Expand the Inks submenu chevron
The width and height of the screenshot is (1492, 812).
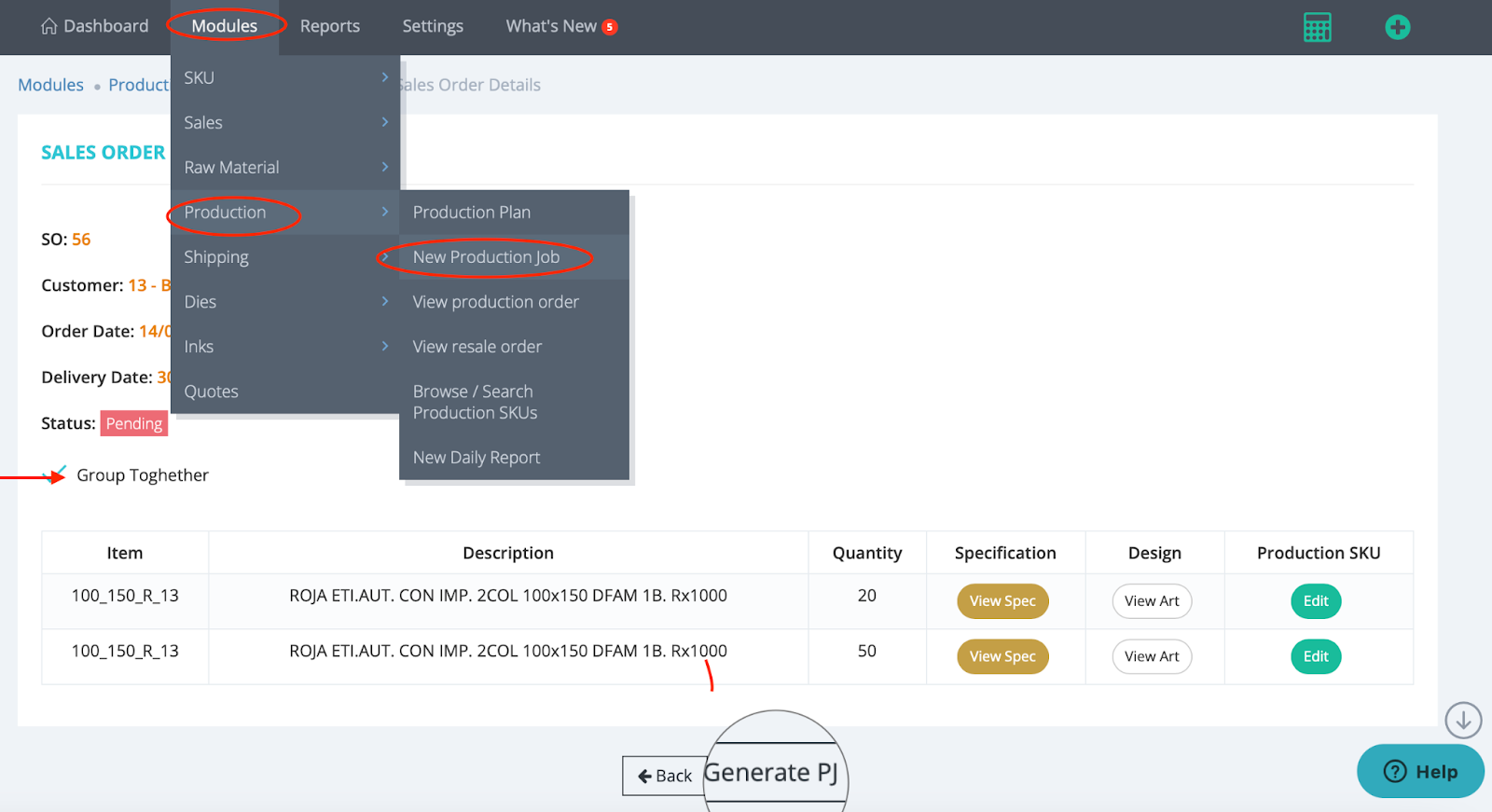pyautogui.click(x=384, y=346)
